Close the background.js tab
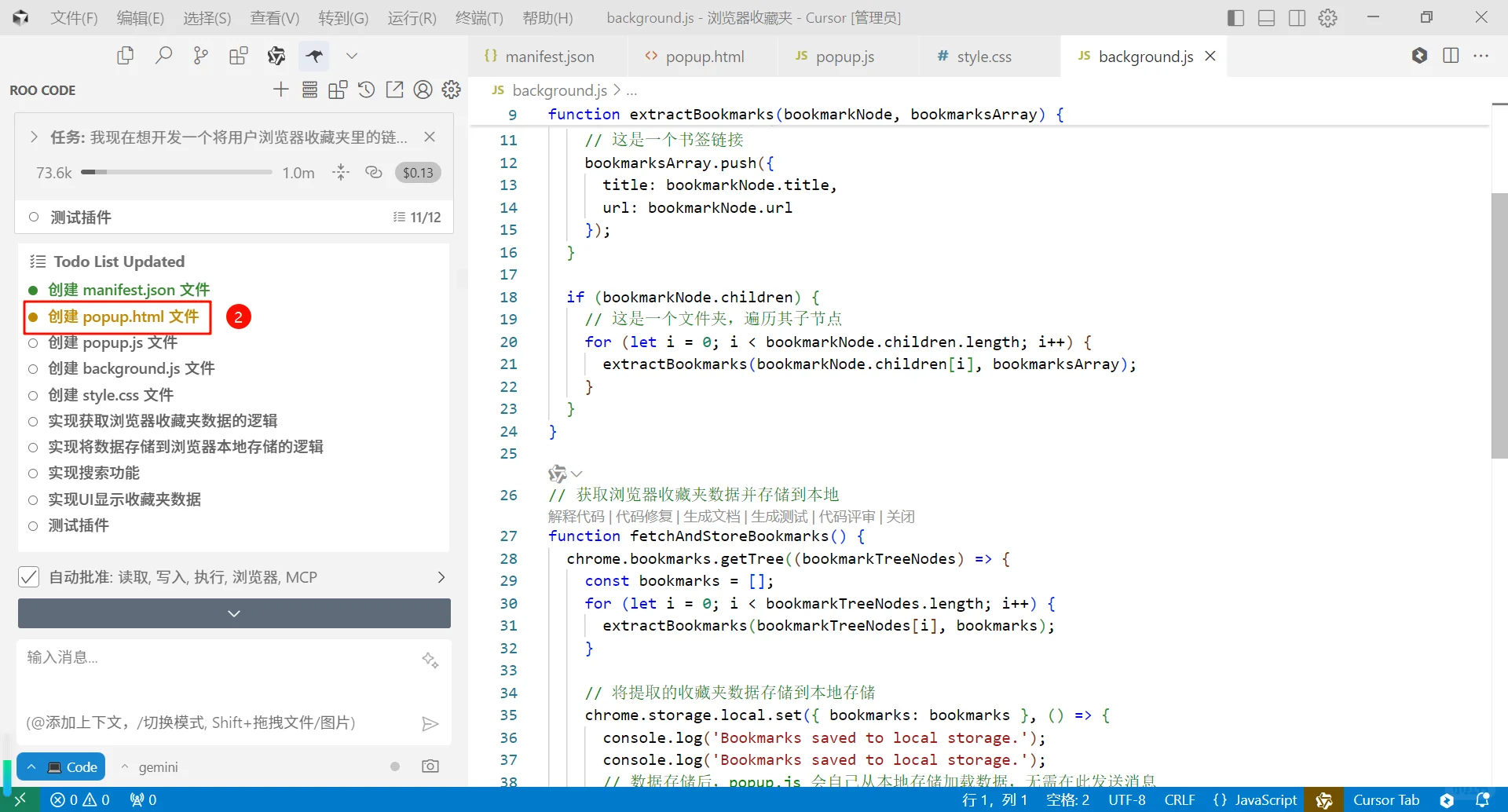The image size is (1508, 812). tap(1210, 56)
